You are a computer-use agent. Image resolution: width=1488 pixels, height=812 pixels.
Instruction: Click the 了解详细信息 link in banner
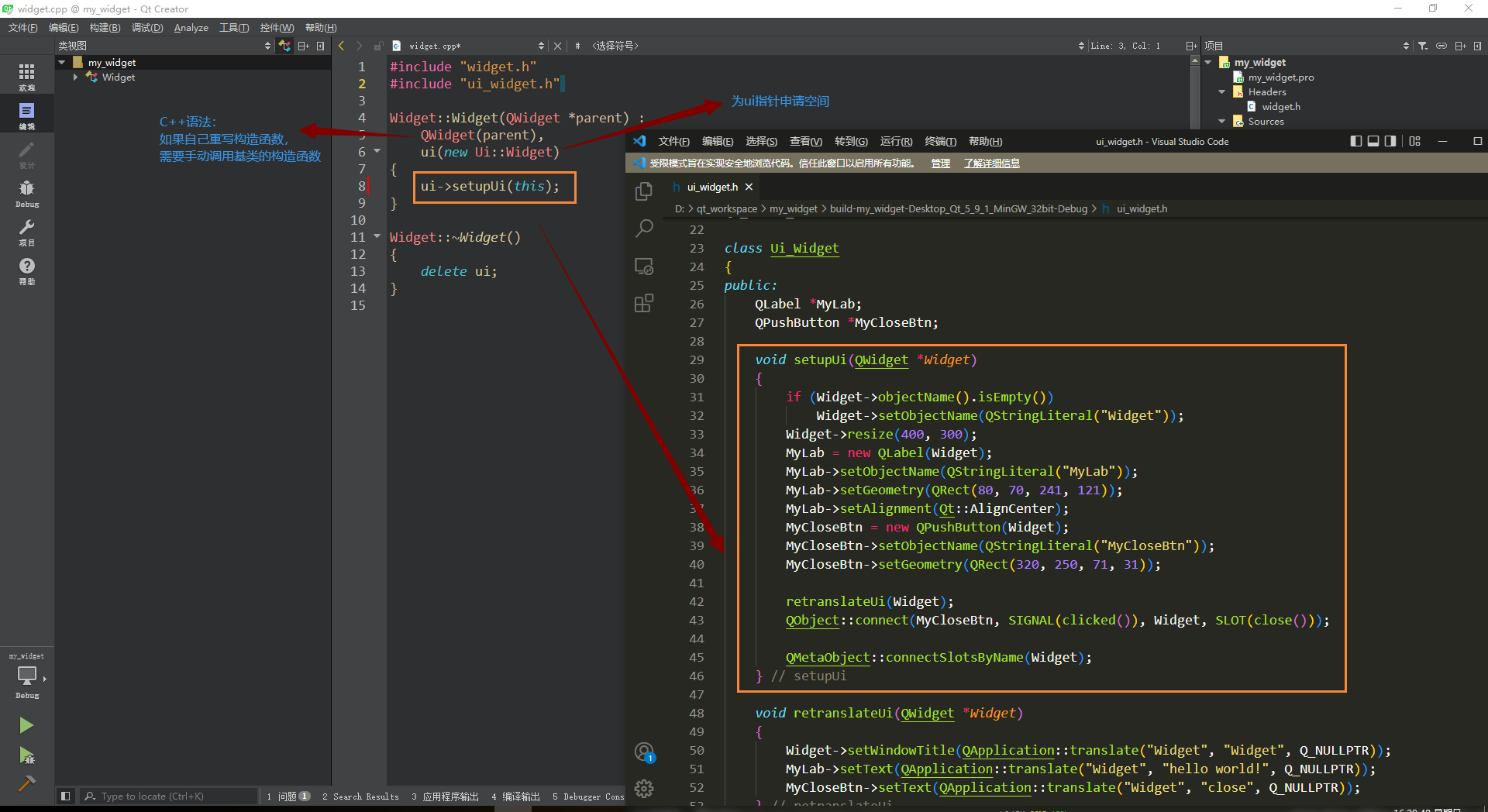pyautogui.click(x=991, y=163)
